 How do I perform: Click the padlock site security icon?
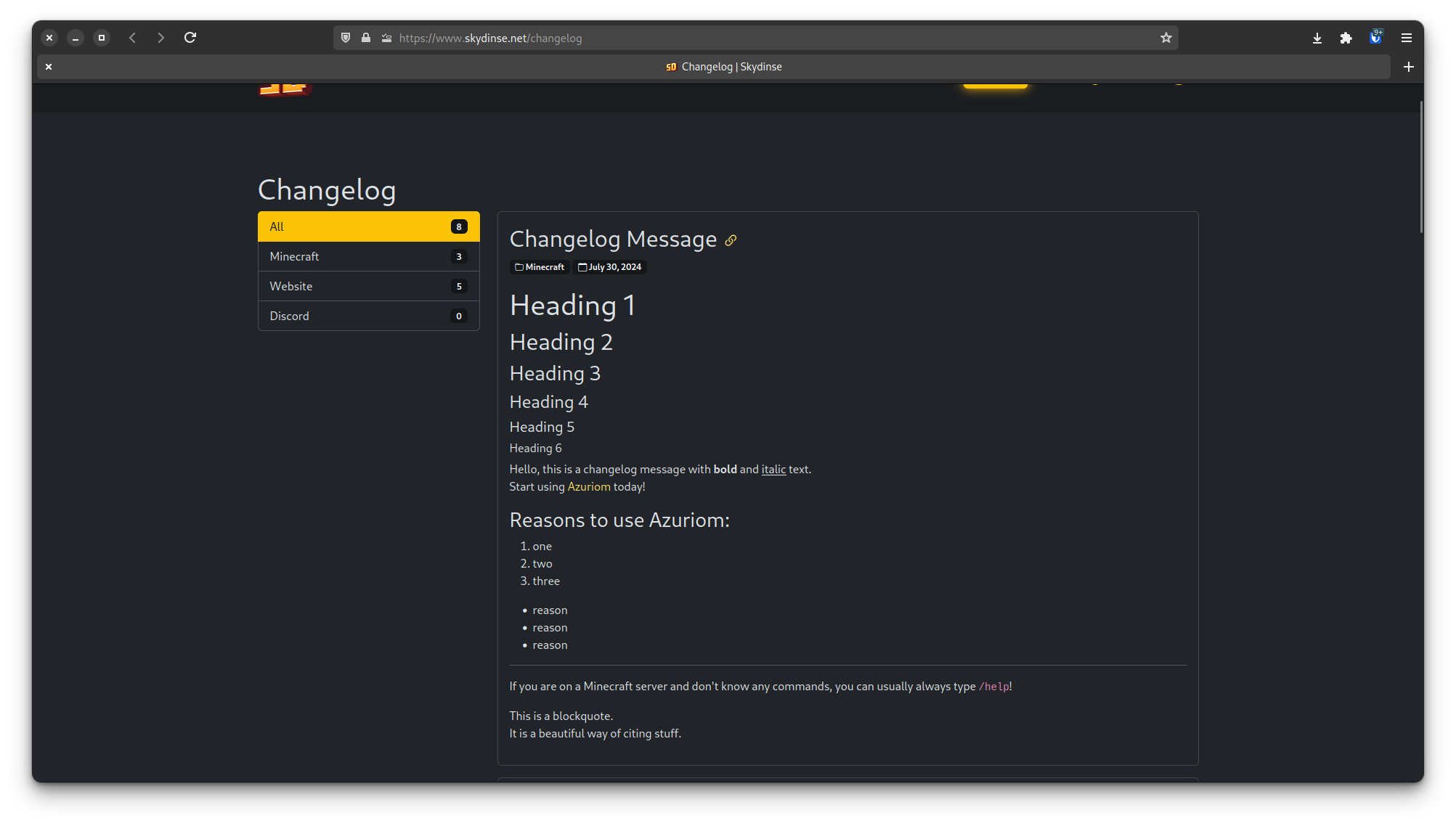(x=366, y=38)
